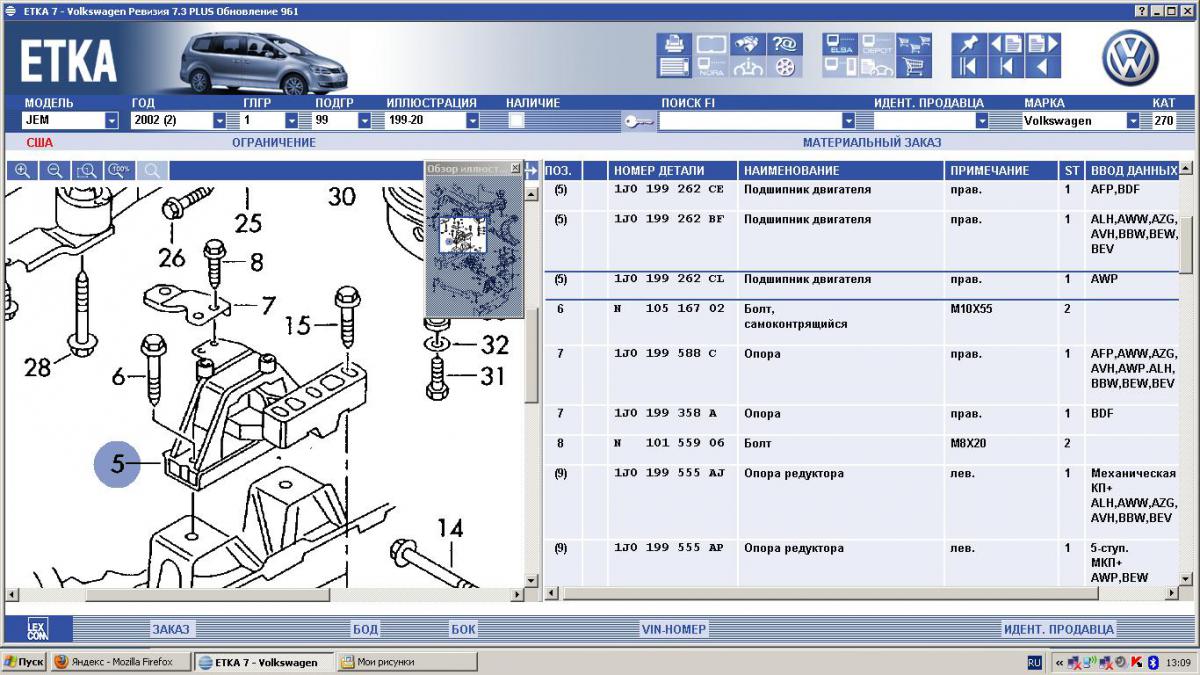1200x675 pixels.
Task: Click the Bluetooth tray icon
Action: point(1151,662)
